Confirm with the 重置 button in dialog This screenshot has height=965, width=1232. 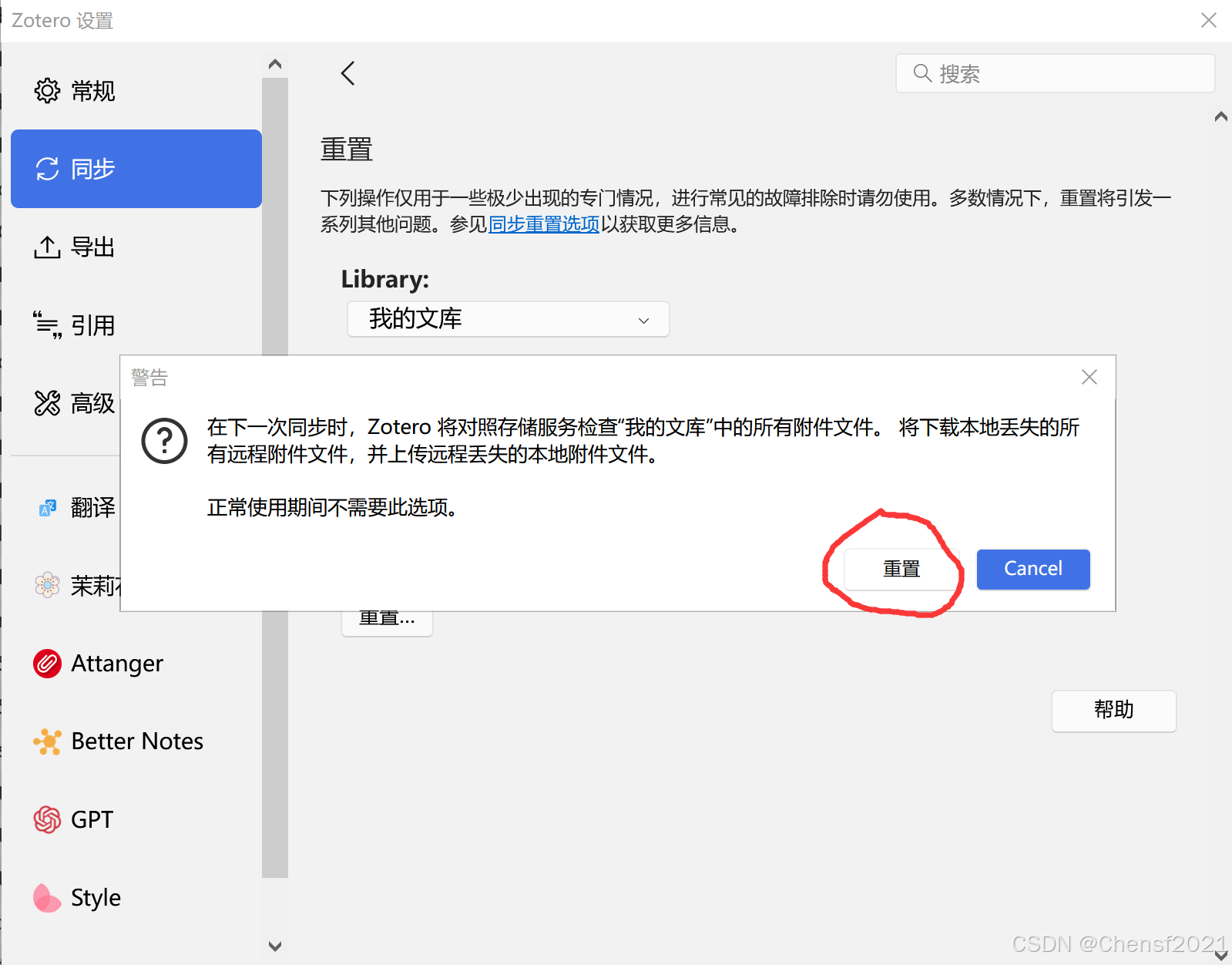coord(901,570)
